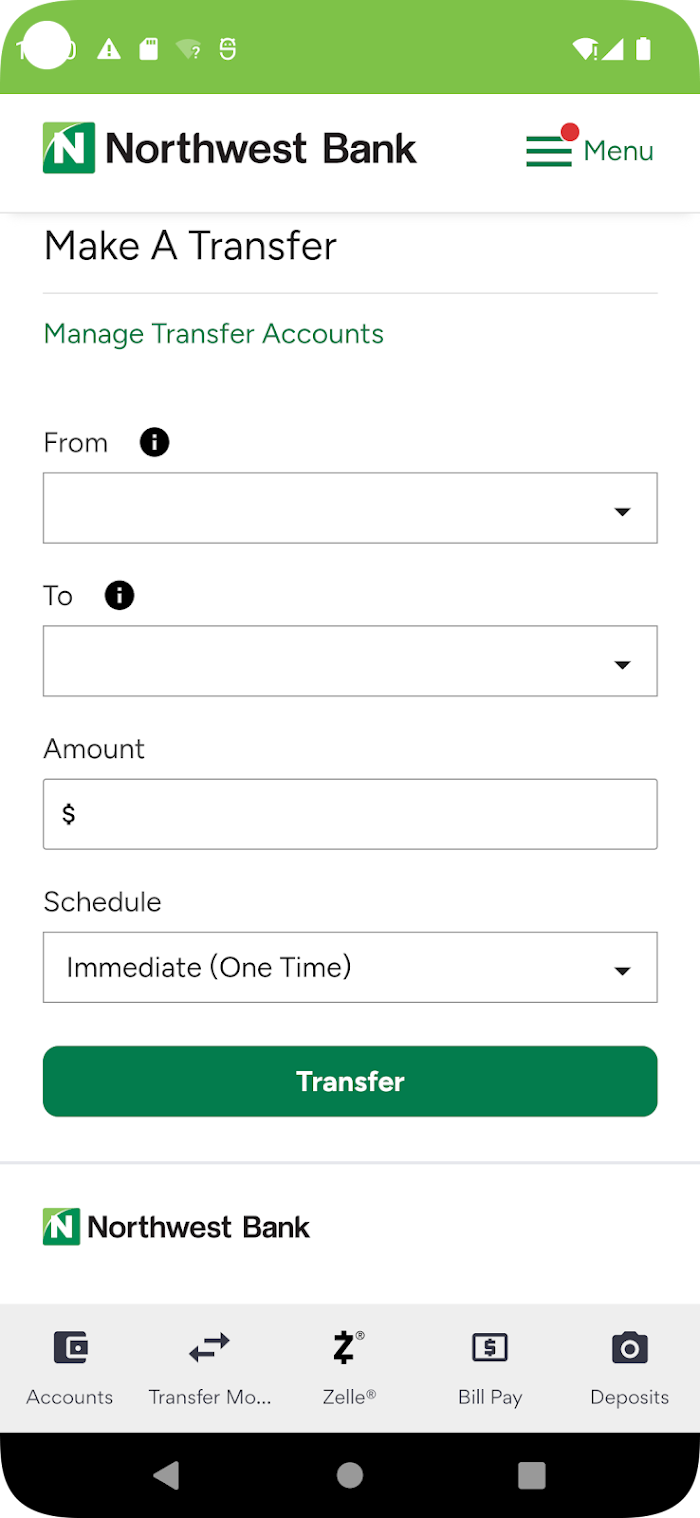Tap the warning triangle in status bar

109,48
